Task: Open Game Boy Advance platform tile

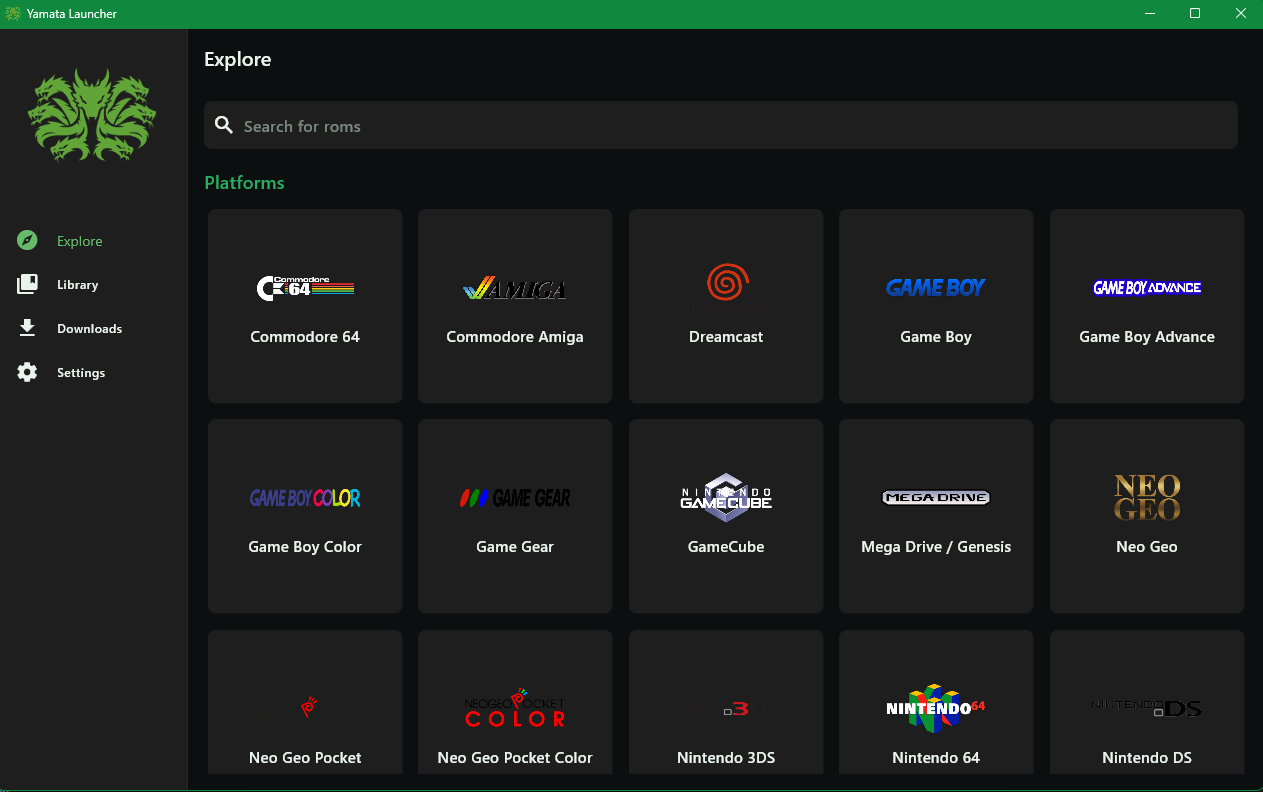Action: tap(1147, 306)
